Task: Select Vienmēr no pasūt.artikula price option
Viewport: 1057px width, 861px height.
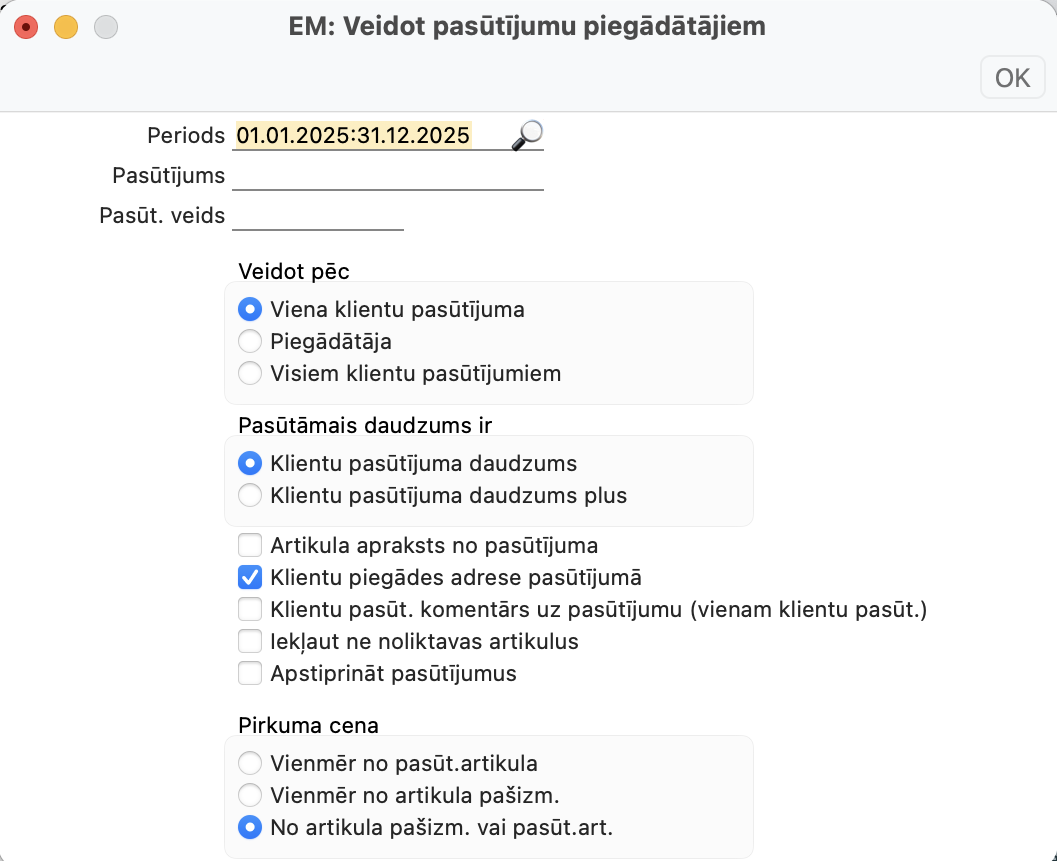Action: click(251, 764)
